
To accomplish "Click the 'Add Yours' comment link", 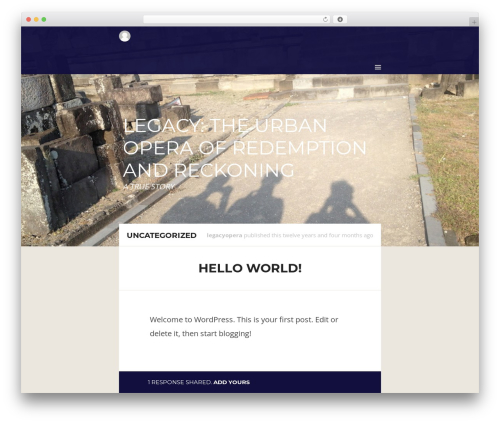I will point(232,382).
